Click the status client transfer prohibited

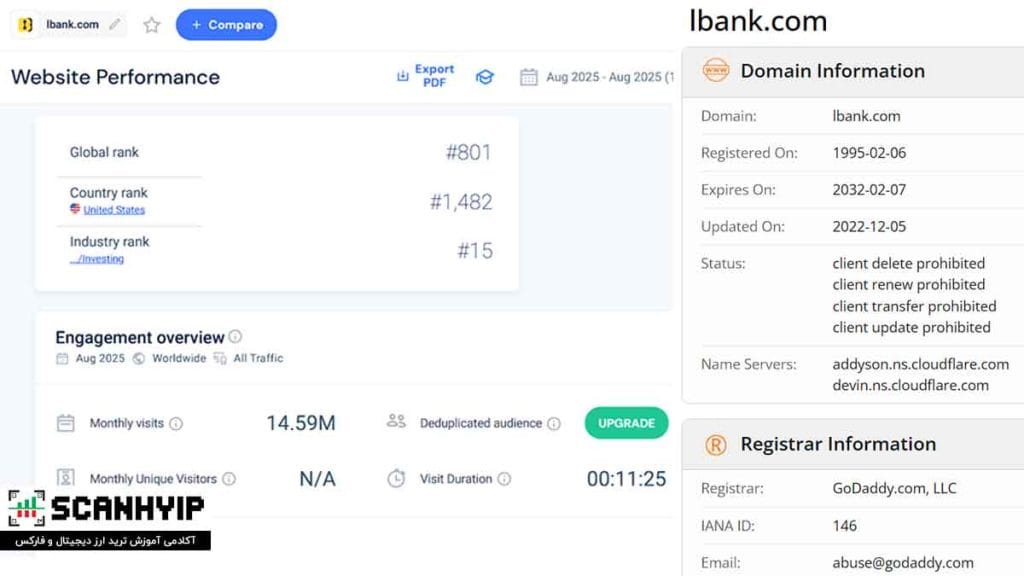click(914, 306)
